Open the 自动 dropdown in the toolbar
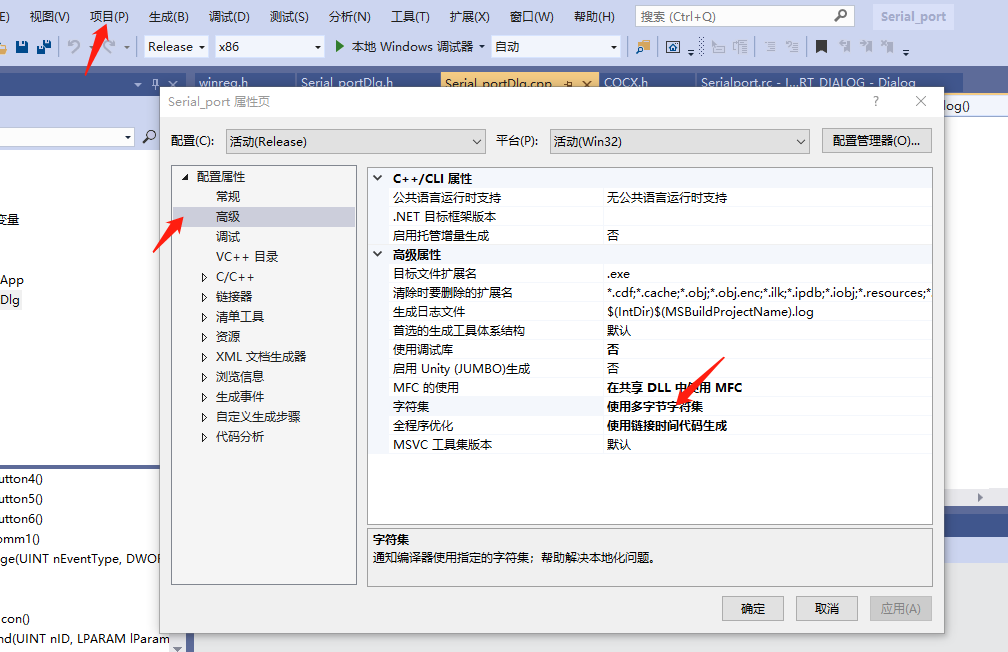Screen dimensions: 1008x652 tap(556, 47)
